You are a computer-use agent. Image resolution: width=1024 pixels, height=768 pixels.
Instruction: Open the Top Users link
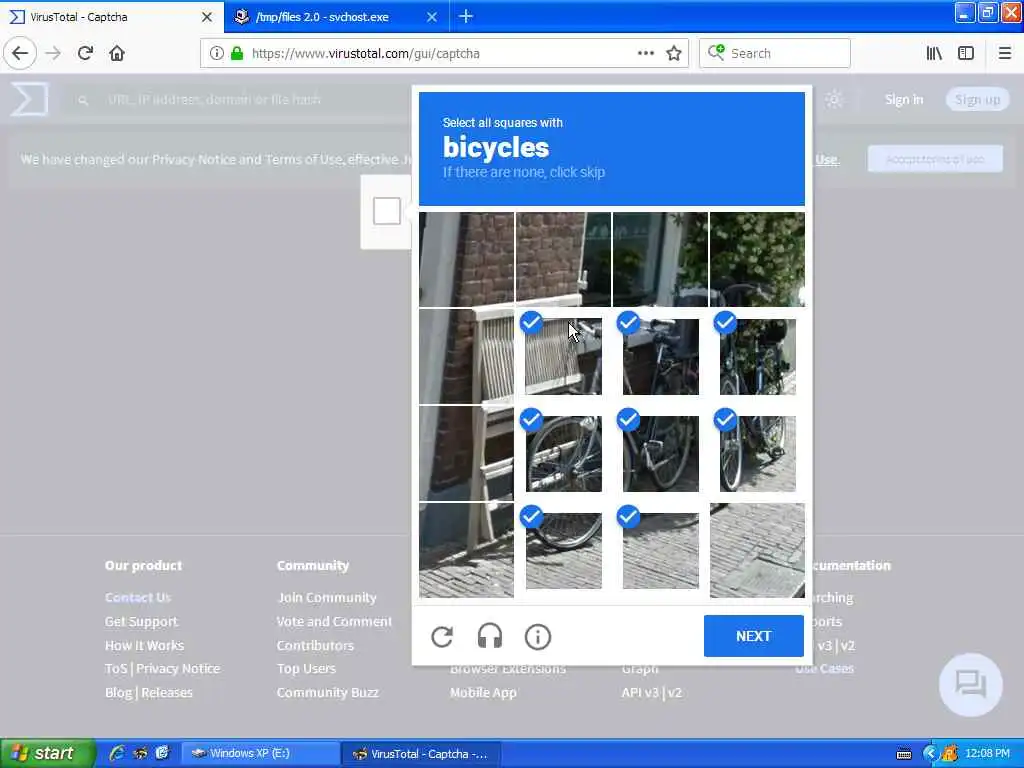(306, 669)
